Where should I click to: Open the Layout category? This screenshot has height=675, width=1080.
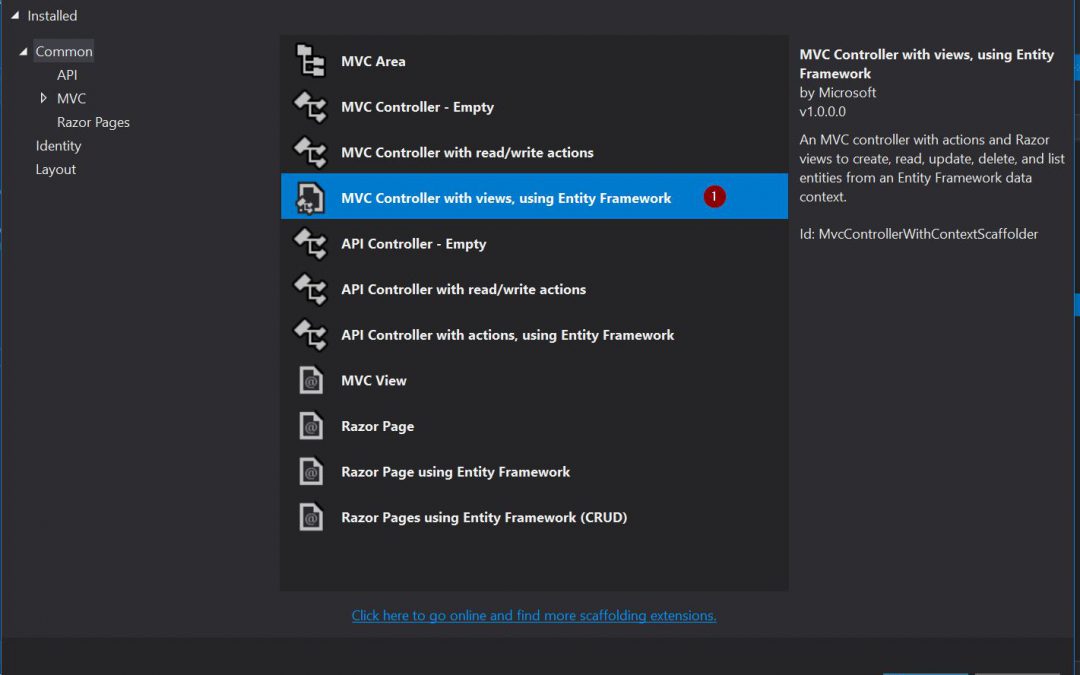point(55,170)
